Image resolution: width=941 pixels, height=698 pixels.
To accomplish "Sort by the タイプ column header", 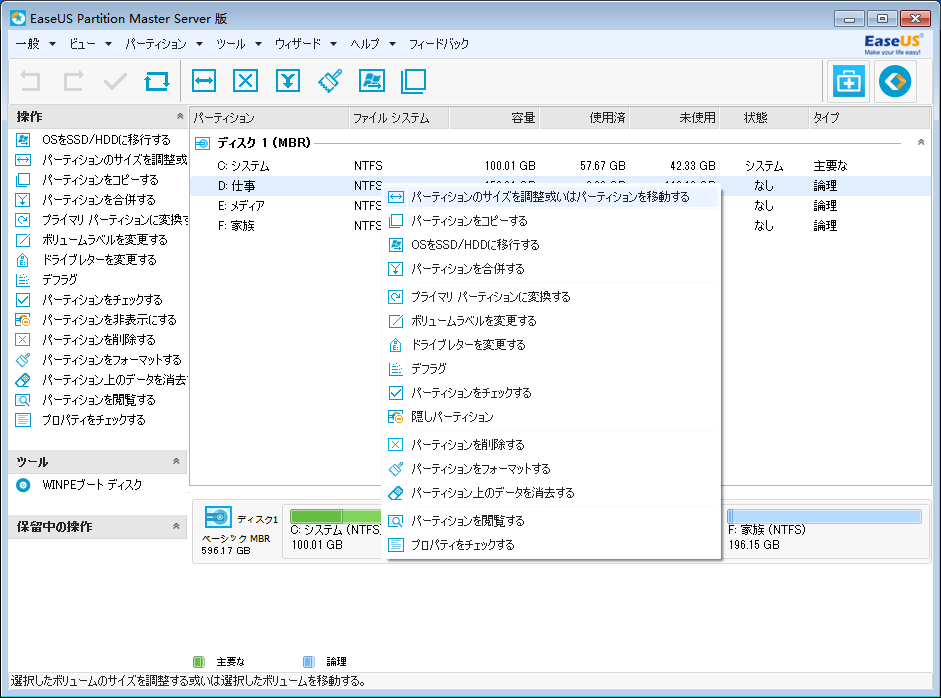I will point(870,118).
